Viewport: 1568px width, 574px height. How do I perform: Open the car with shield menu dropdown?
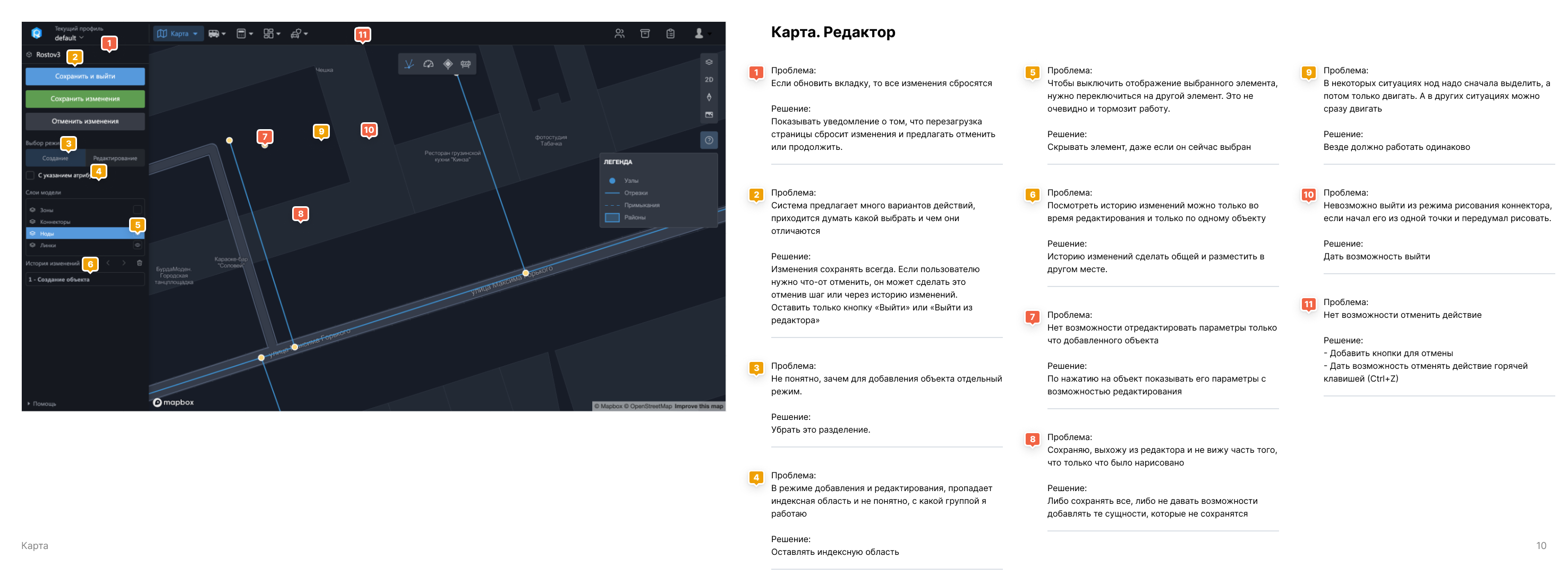[x=300, y=33]
